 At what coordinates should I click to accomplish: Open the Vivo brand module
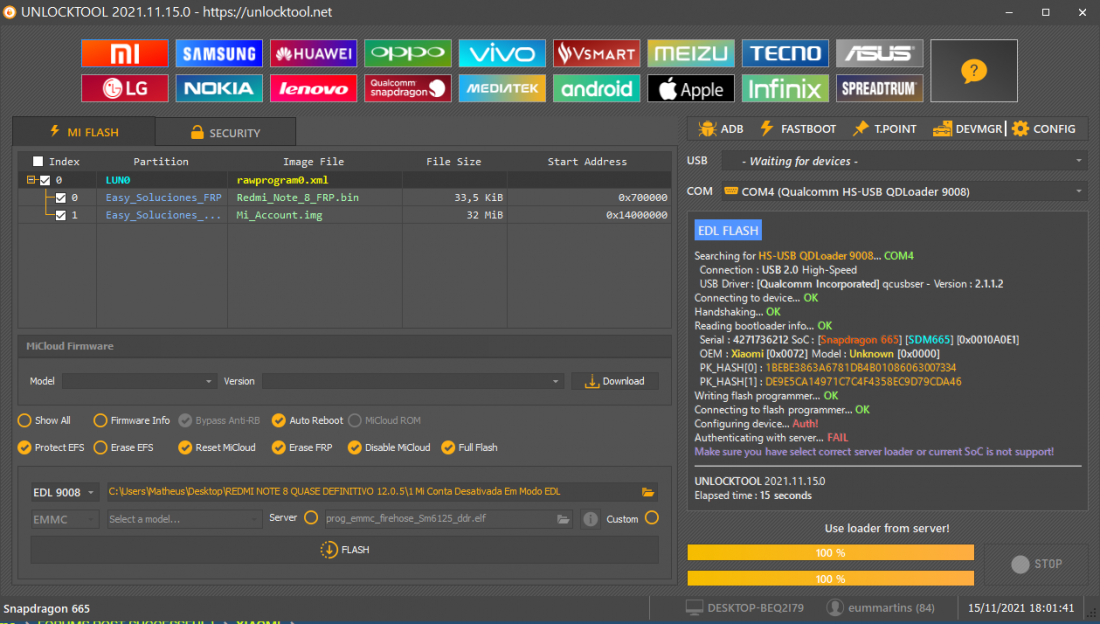click(502, 53)
